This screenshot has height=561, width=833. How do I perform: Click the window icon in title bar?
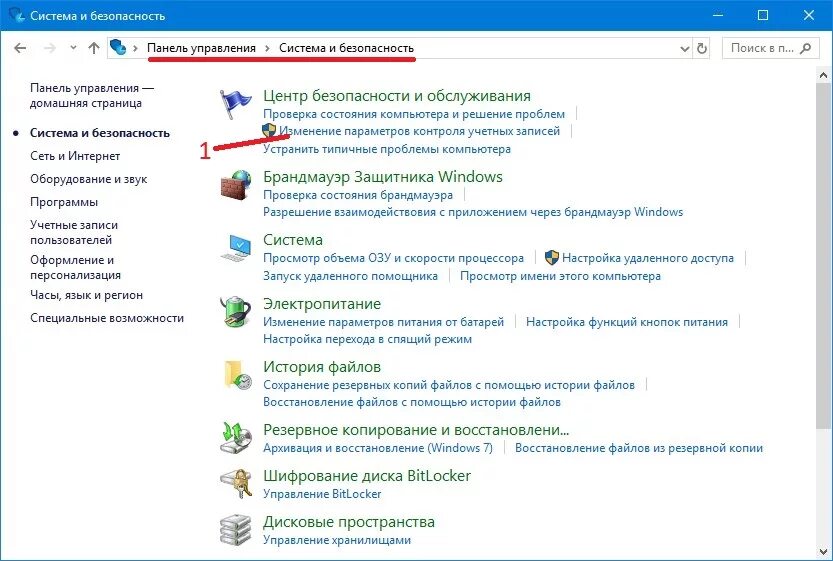[x=16, y=15]
